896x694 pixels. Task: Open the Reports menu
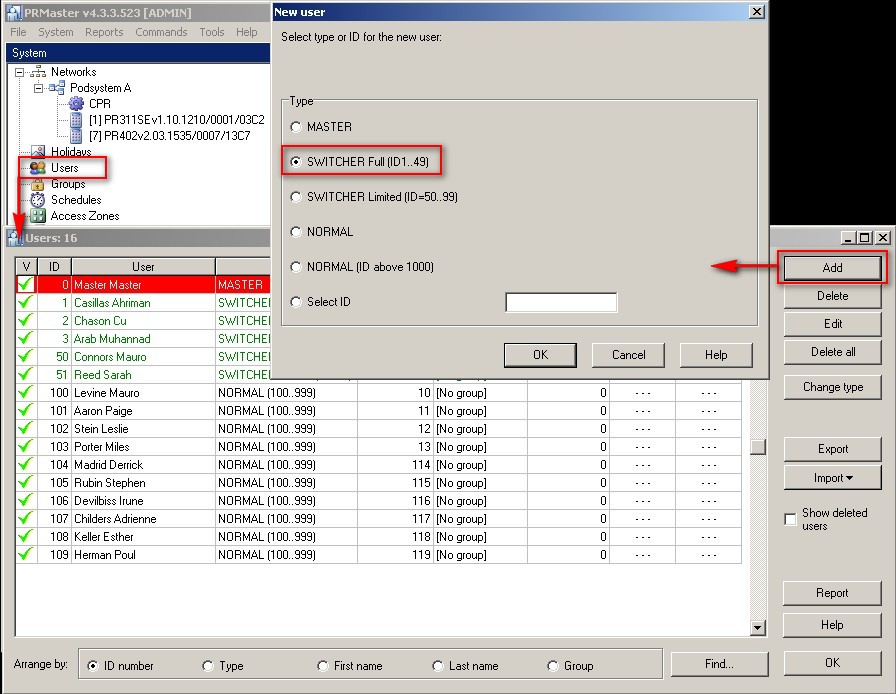point(104,32)
